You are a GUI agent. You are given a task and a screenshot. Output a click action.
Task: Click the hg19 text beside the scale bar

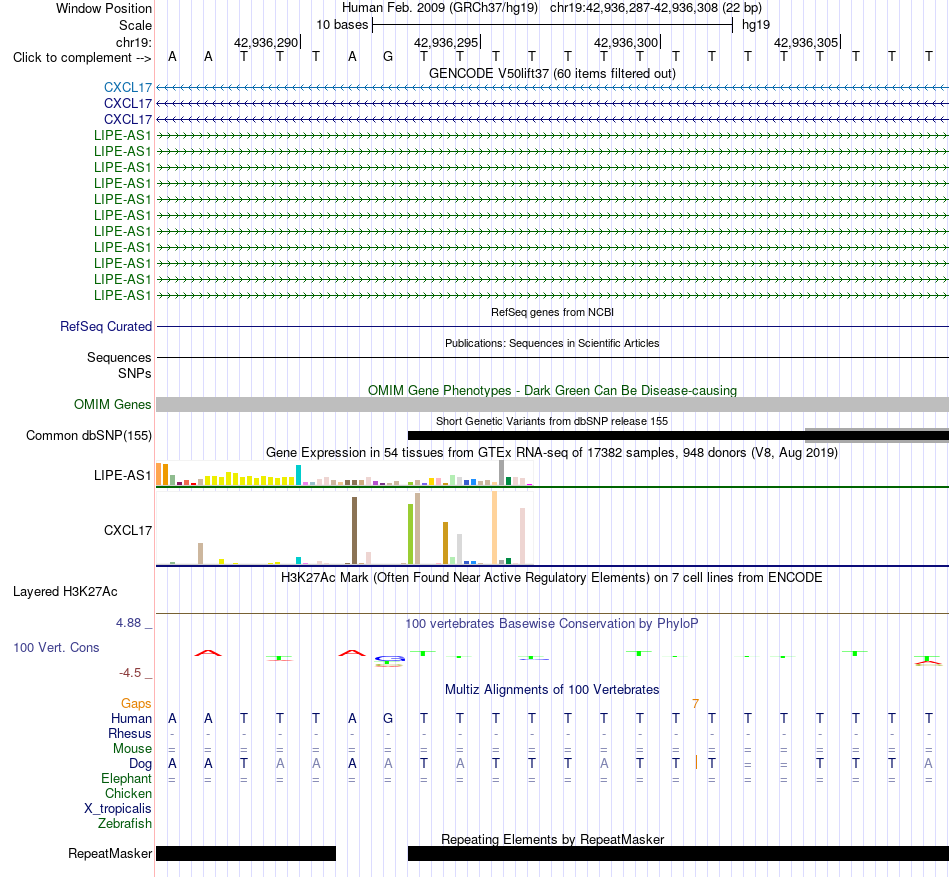tap(756, 25)
